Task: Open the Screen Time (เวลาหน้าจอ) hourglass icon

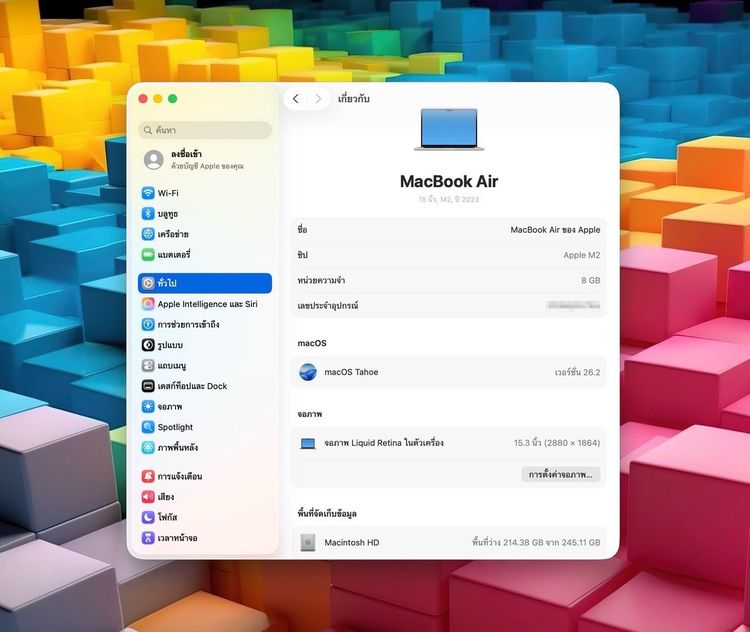Action: 148,538
